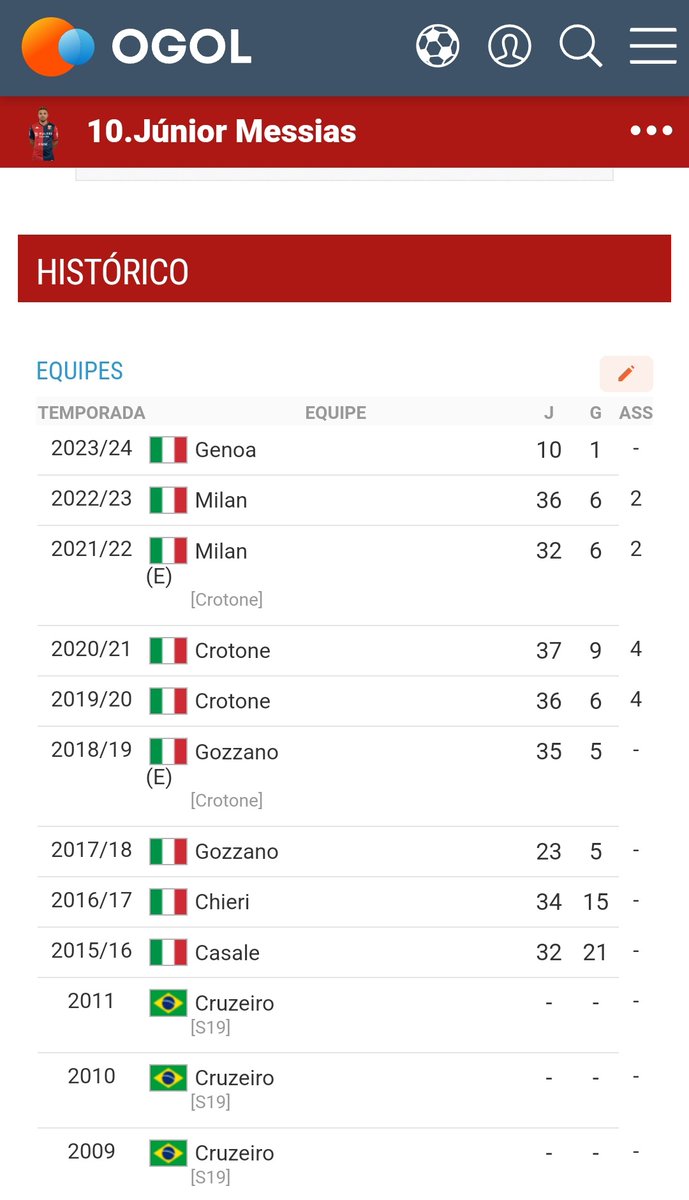Viewport: 689px width, 1200px height.
Task: Open the Chieri team link
Action: (222, 902)
